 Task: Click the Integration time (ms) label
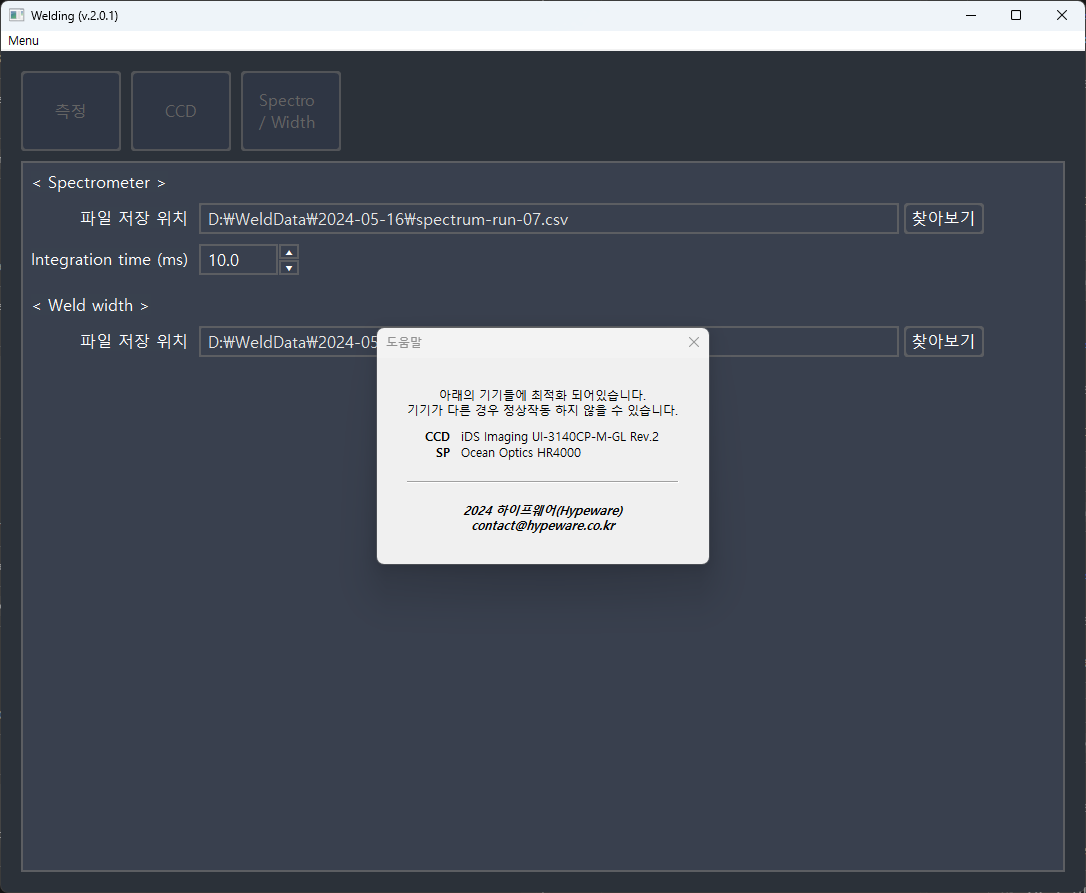click(109, 260)
